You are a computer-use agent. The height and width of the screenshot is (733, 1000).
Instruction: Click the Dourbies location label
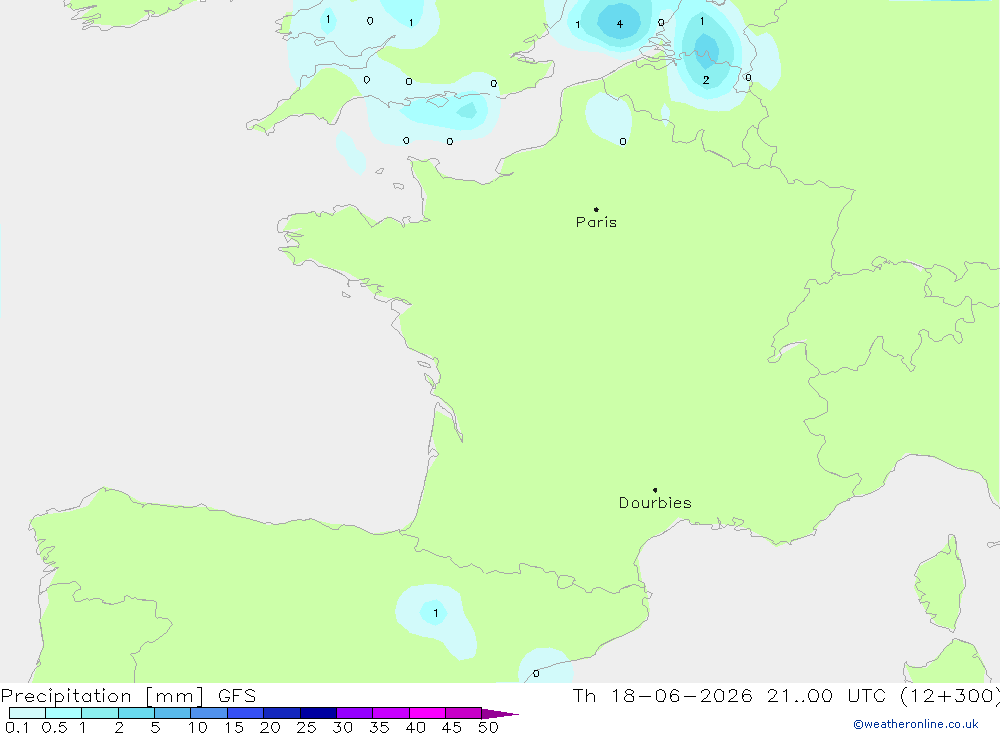click(655, 503)
